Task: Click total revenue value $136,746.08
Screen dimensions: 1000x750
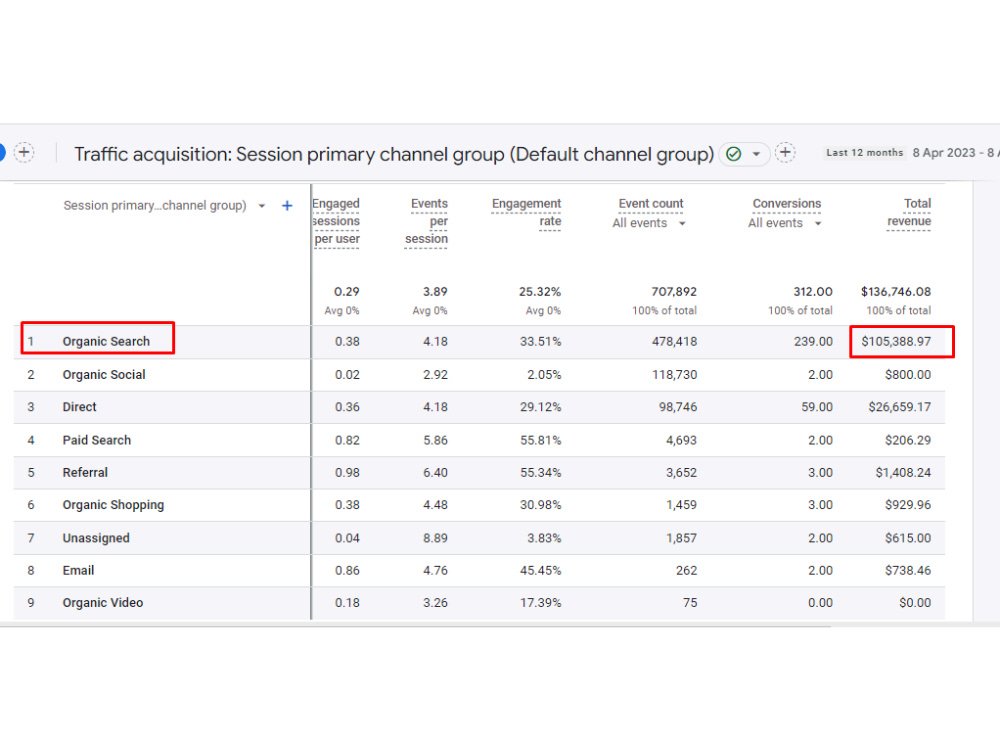Action: click(895, 291)
